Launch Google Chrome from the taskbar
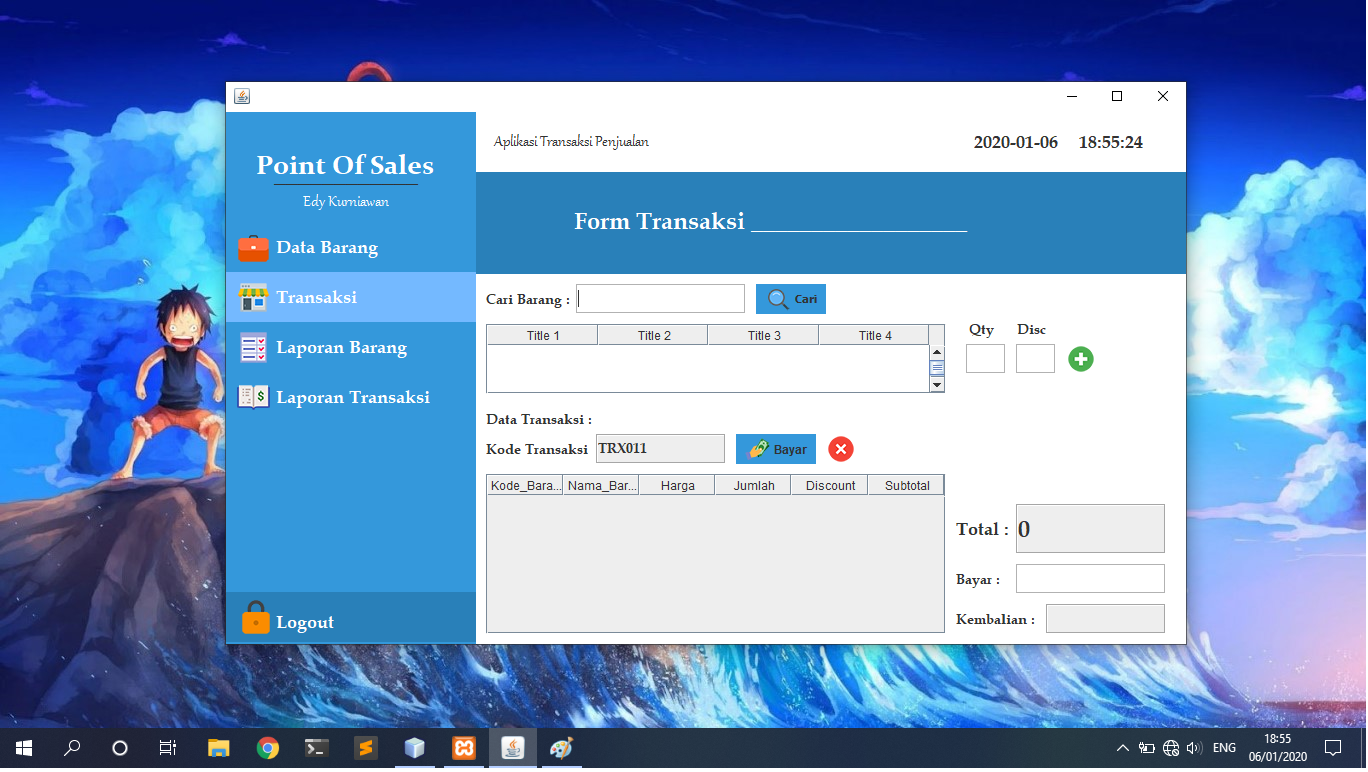The image size is (1368, 772). point(268,747)
